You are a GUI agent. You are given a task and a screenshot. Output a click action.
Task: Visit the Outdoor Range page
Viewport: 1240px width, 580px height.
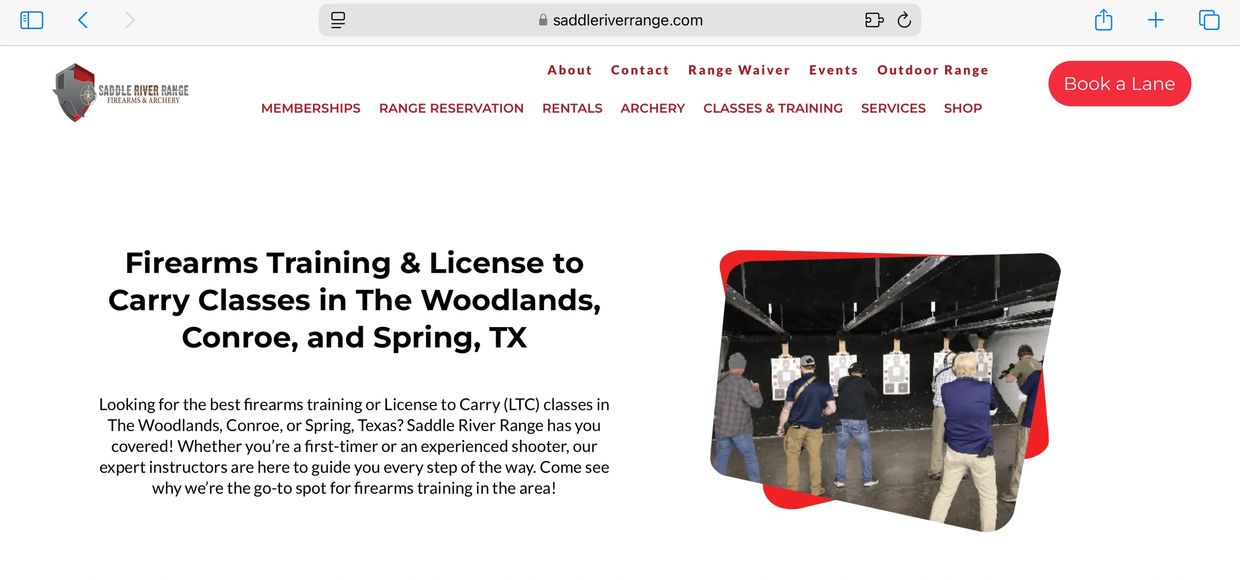coord(933,70)
